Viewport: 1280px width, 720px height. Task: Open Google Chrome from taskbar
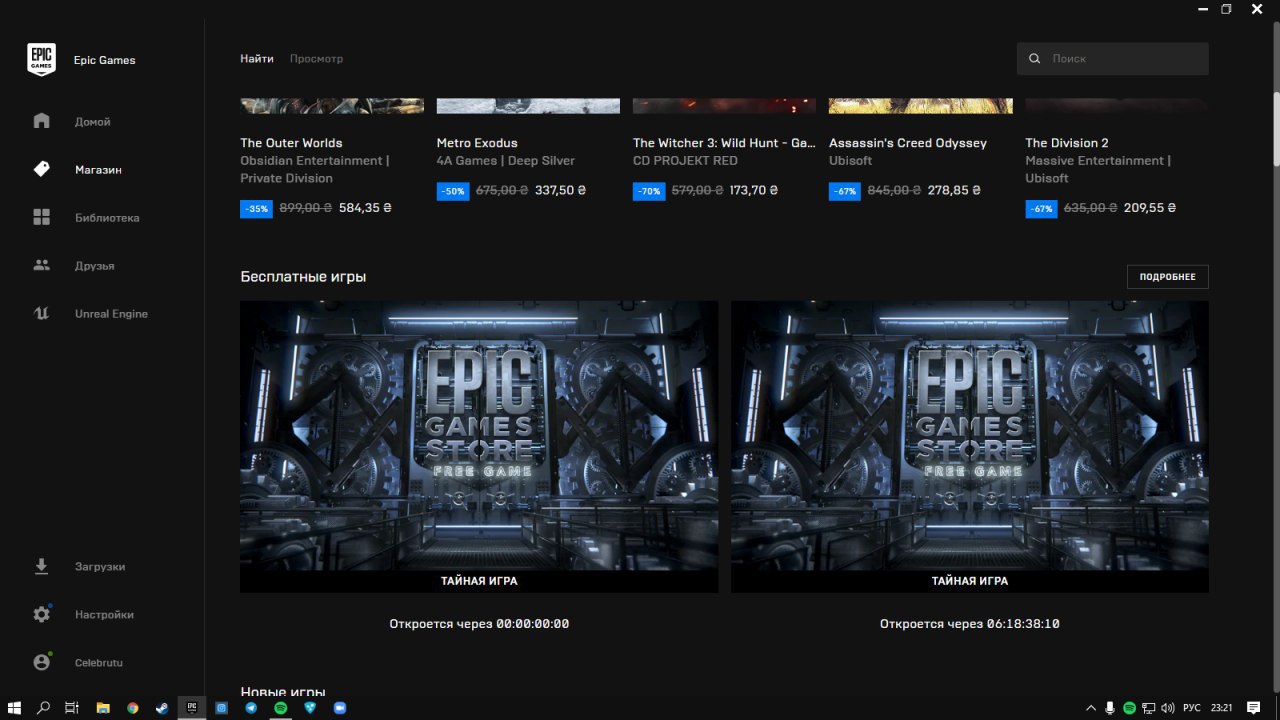tap(132, 707)
